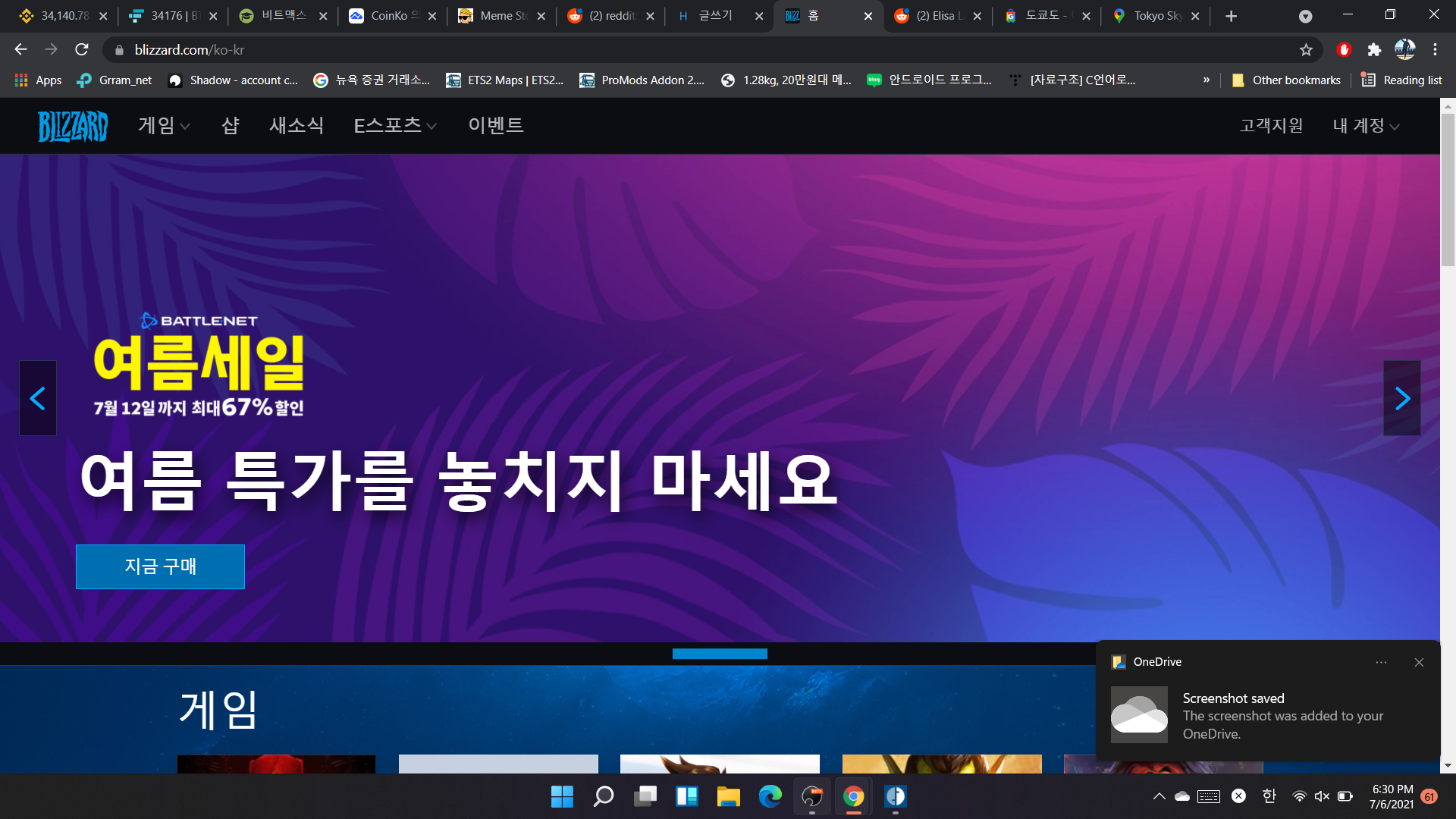Click the blue carousel progress indicator bar
Image resolution: width=1456 pixels, height=819 pixels.
coord(720,654)
